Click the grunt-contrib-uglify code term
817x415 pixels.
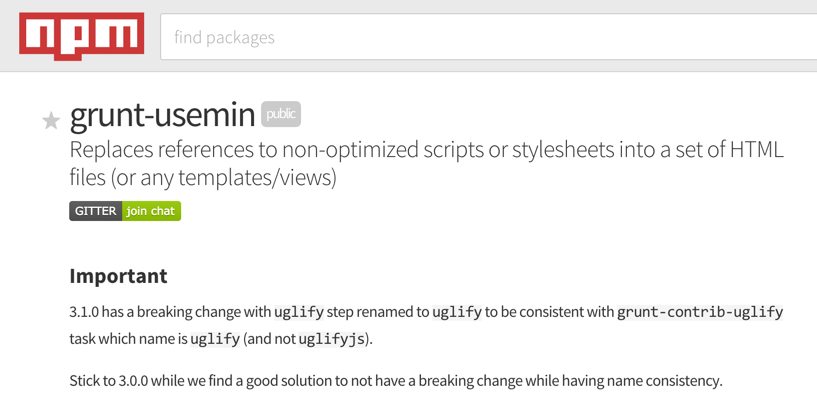(x=700, y=312)
